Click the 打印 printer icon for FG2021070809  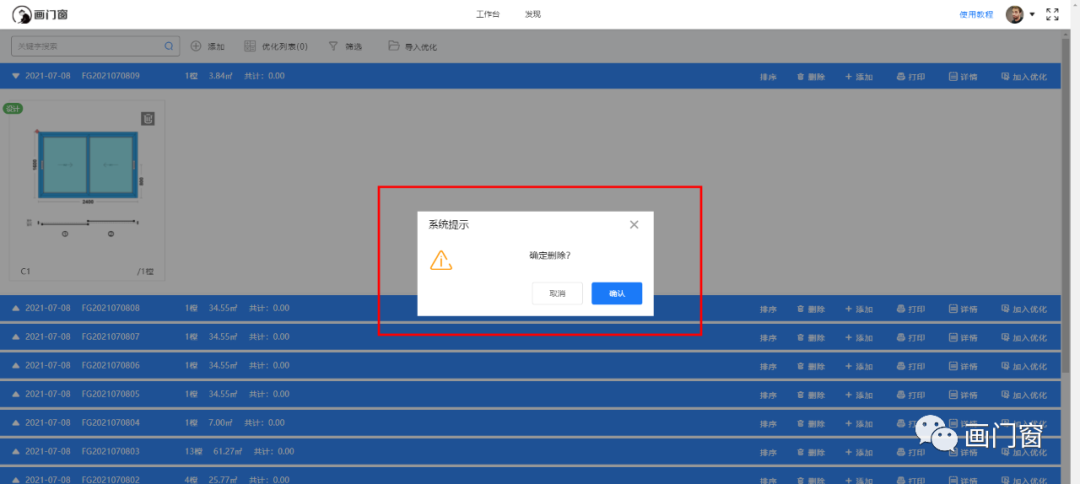tap(900, 76)
